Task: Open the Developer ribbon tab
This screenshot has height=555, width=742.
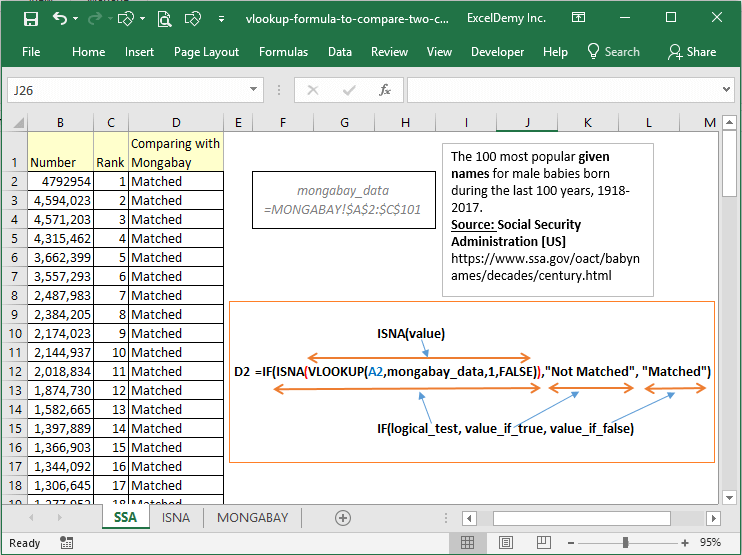Action: pos(497,52)
